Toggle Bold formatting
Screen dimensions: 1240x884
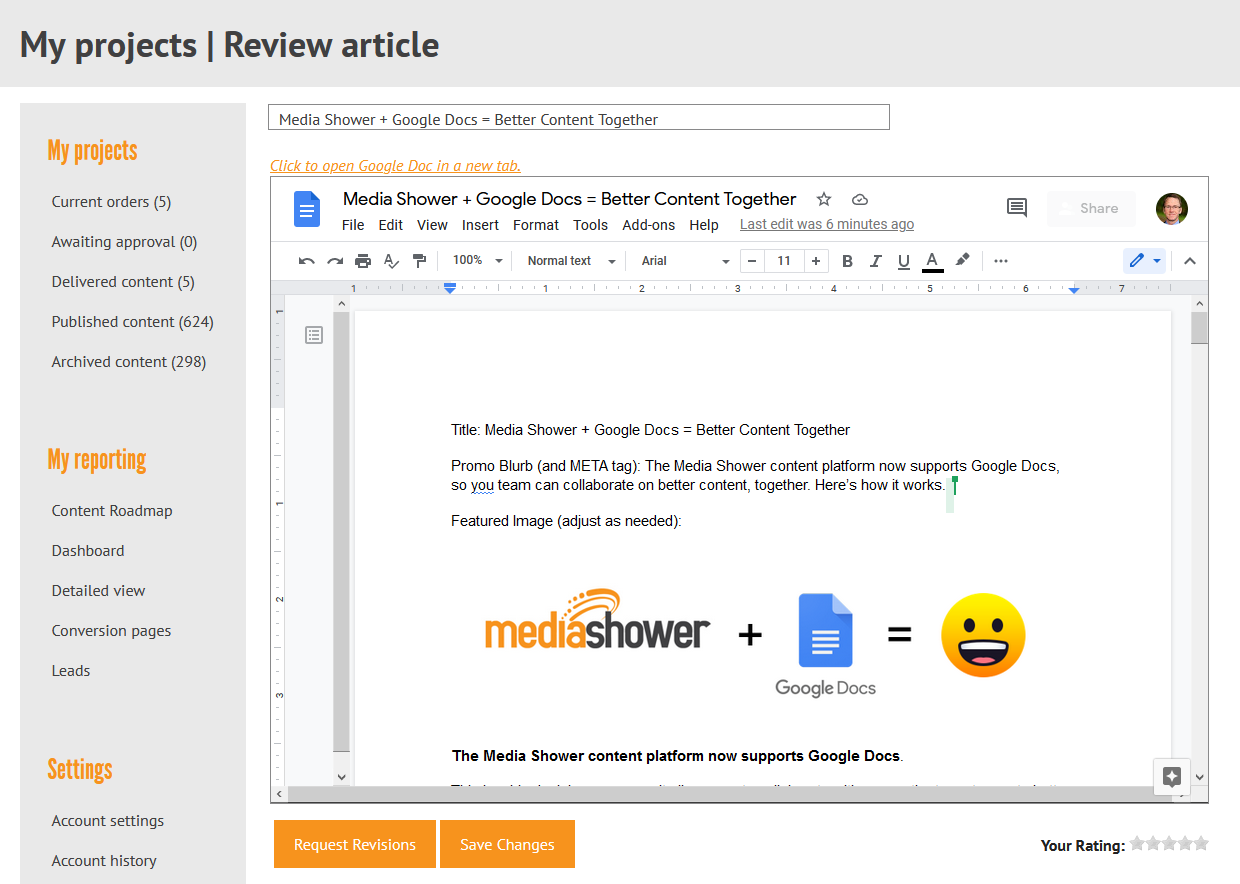coord(847,261)
